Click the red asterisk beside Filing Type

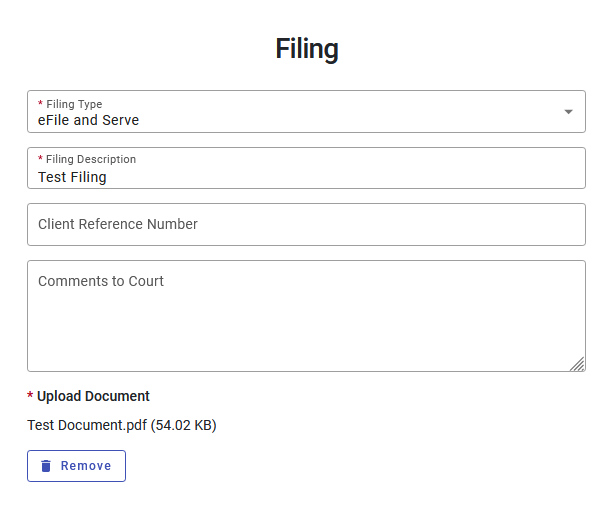tap(40, 103)
